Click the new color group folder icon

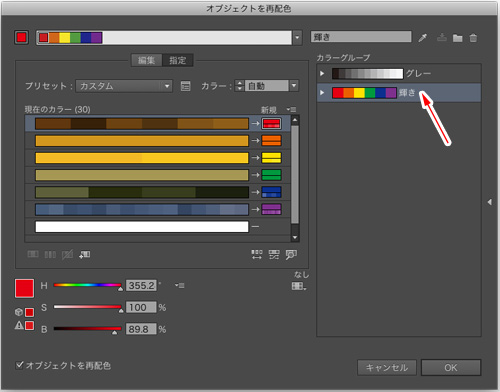(458, 38)
